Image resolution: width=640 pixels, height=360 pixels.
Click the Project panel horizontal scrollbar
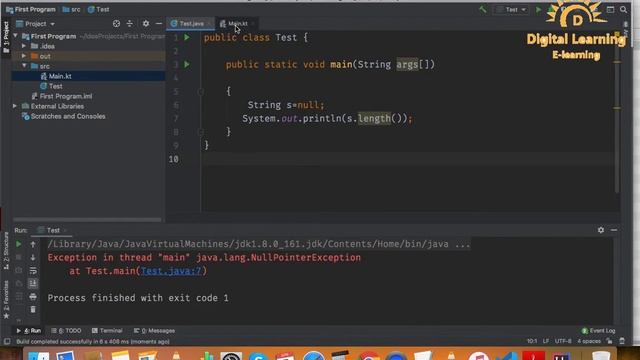tap(87, 220)
